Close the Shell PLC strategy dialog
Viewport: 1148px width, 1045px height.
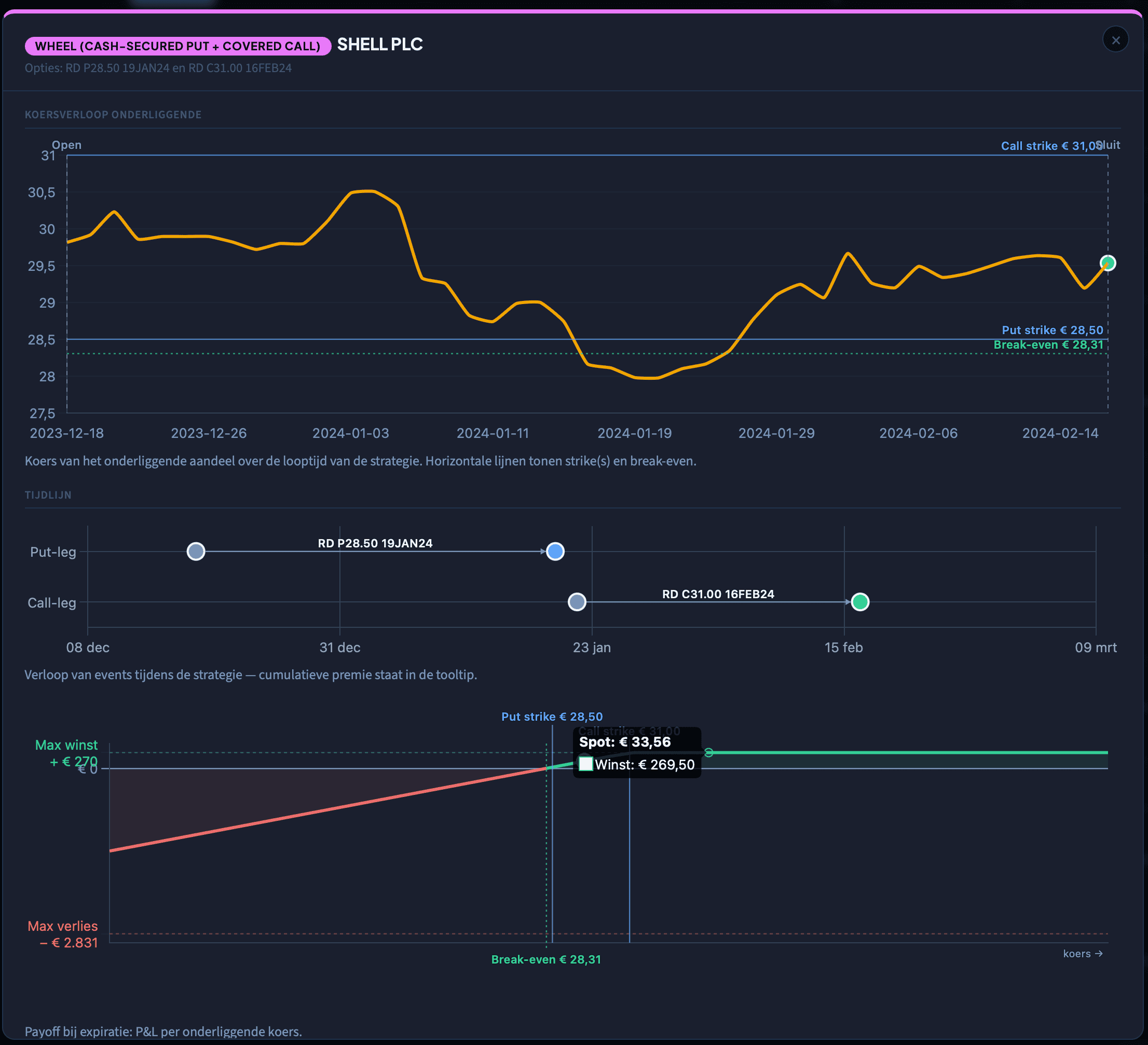tap(1115, 40)
